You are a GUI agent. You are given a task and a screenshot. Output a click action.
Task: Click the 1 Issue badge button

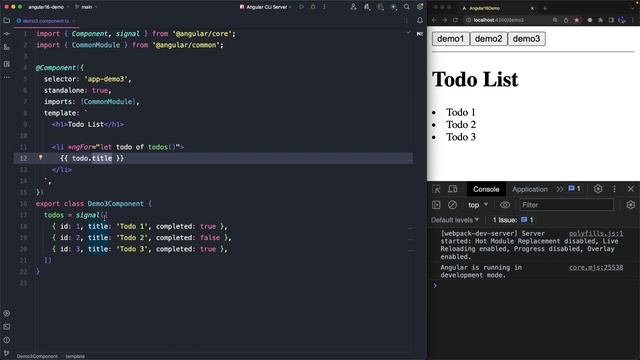[513, 220]
